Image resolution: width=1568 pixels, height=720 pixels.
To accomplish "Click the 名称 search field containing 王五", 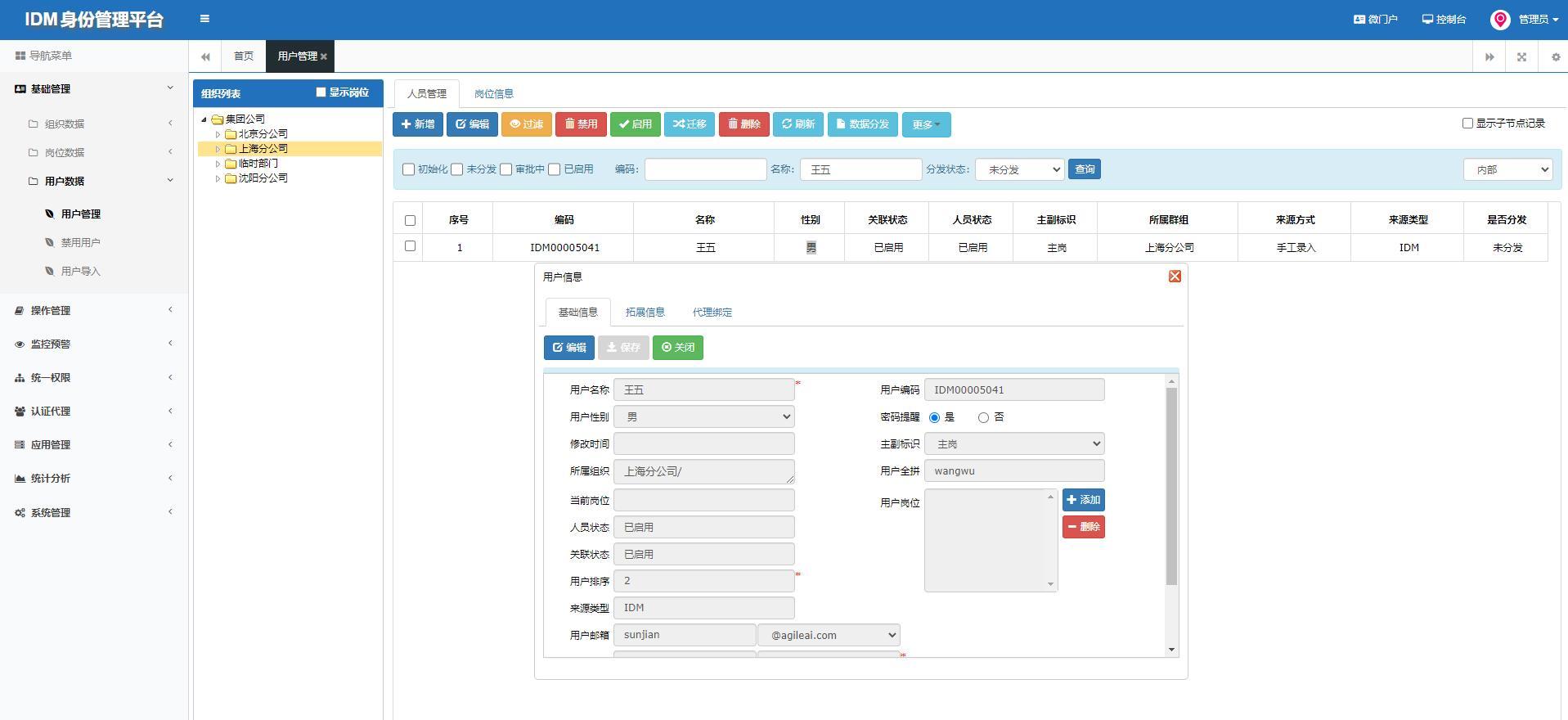I will coord(861,169).
